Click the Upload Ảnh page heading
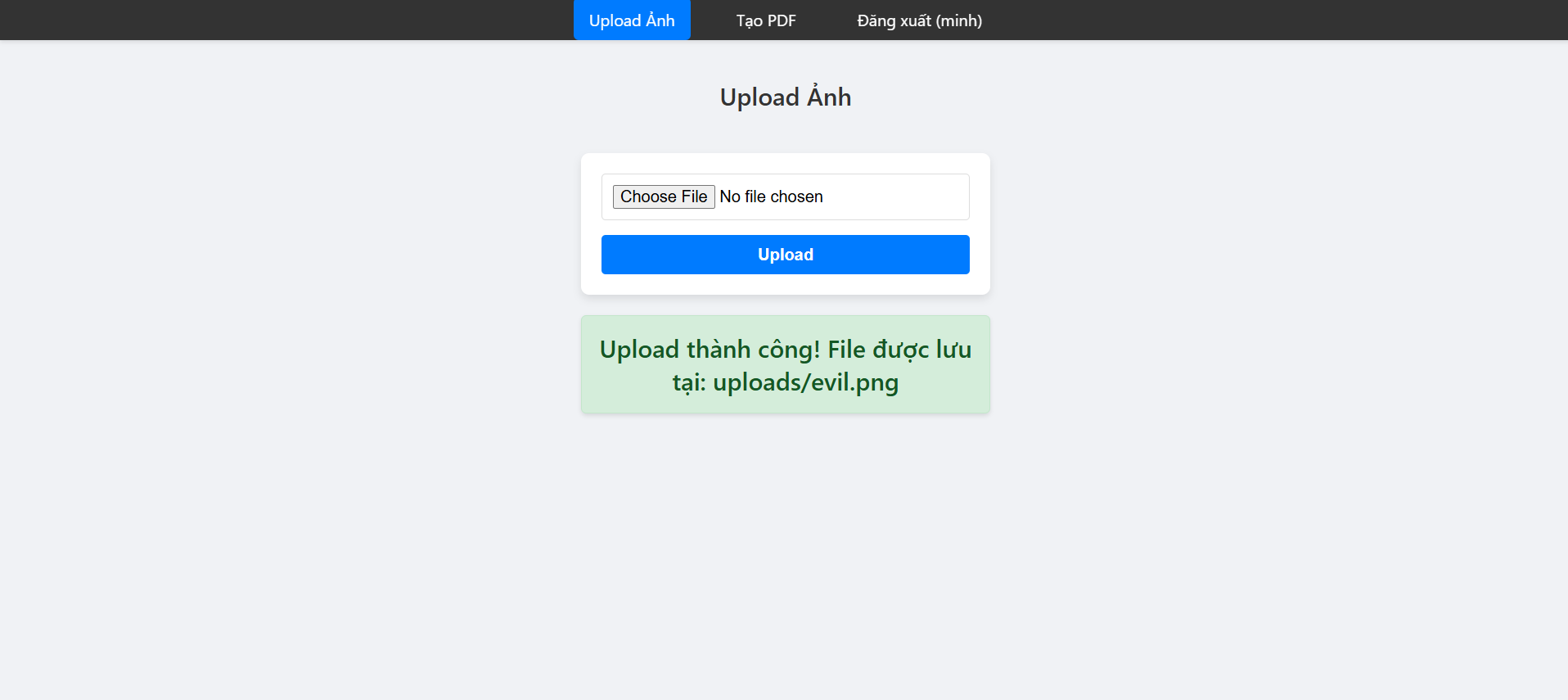This screenshot has width=1568, height=700. 785,97
